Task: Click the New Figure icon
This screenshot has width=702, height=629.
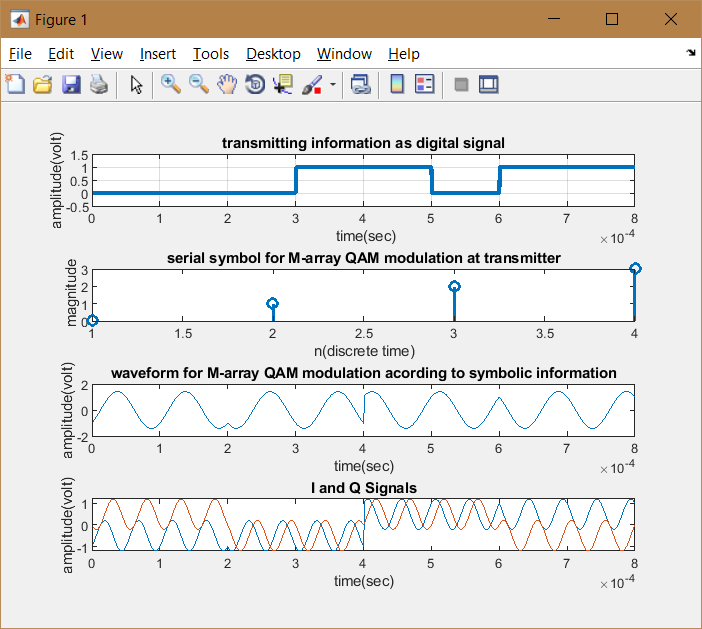Action: click(15, 84)
